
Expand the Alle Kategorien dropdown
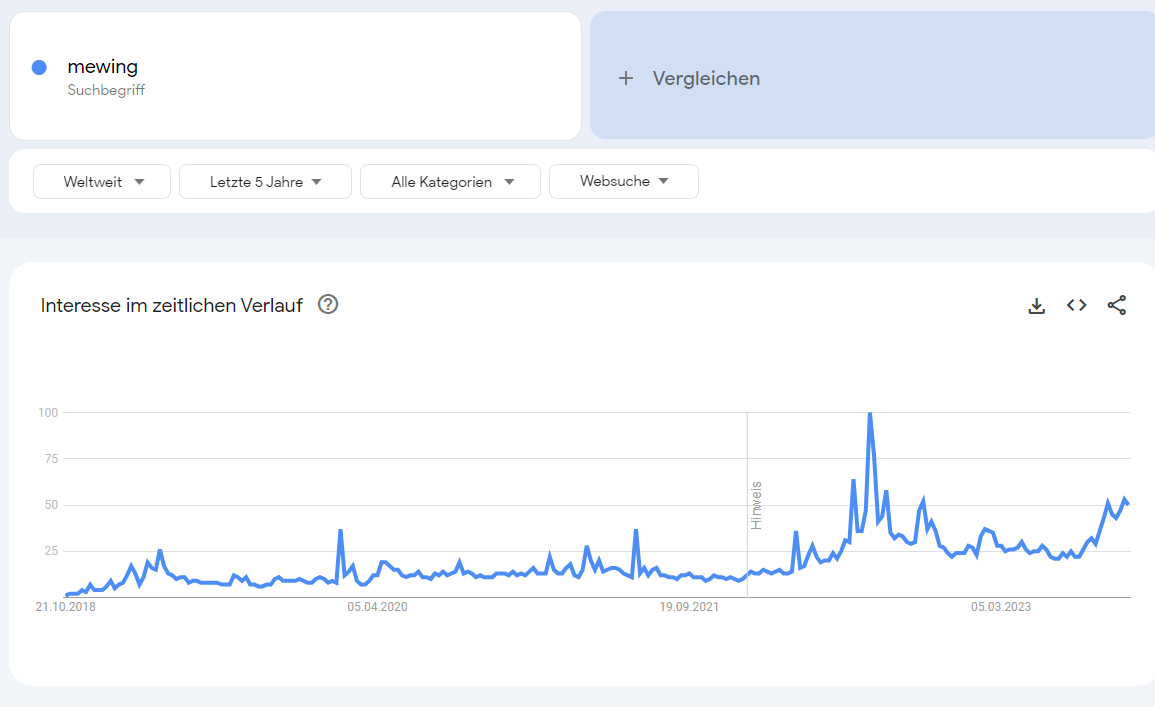(450, 181)
